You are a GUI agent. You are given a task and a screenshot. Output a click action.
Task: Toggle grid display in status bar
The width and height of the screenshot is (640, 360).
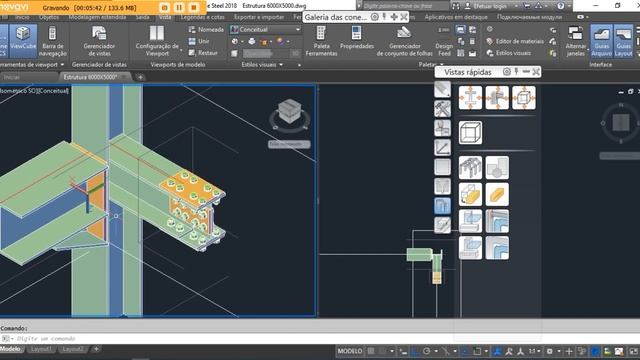pos(371,351)
